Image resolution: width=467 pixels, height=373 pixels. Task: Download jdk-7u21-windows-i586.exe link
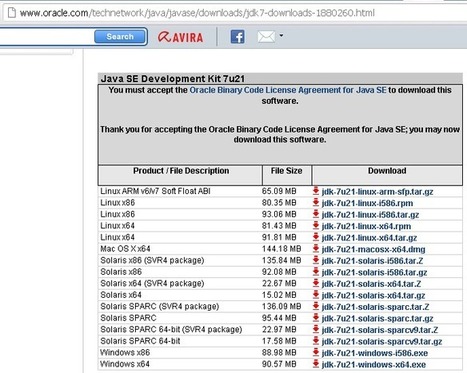(x=375, y=353)
